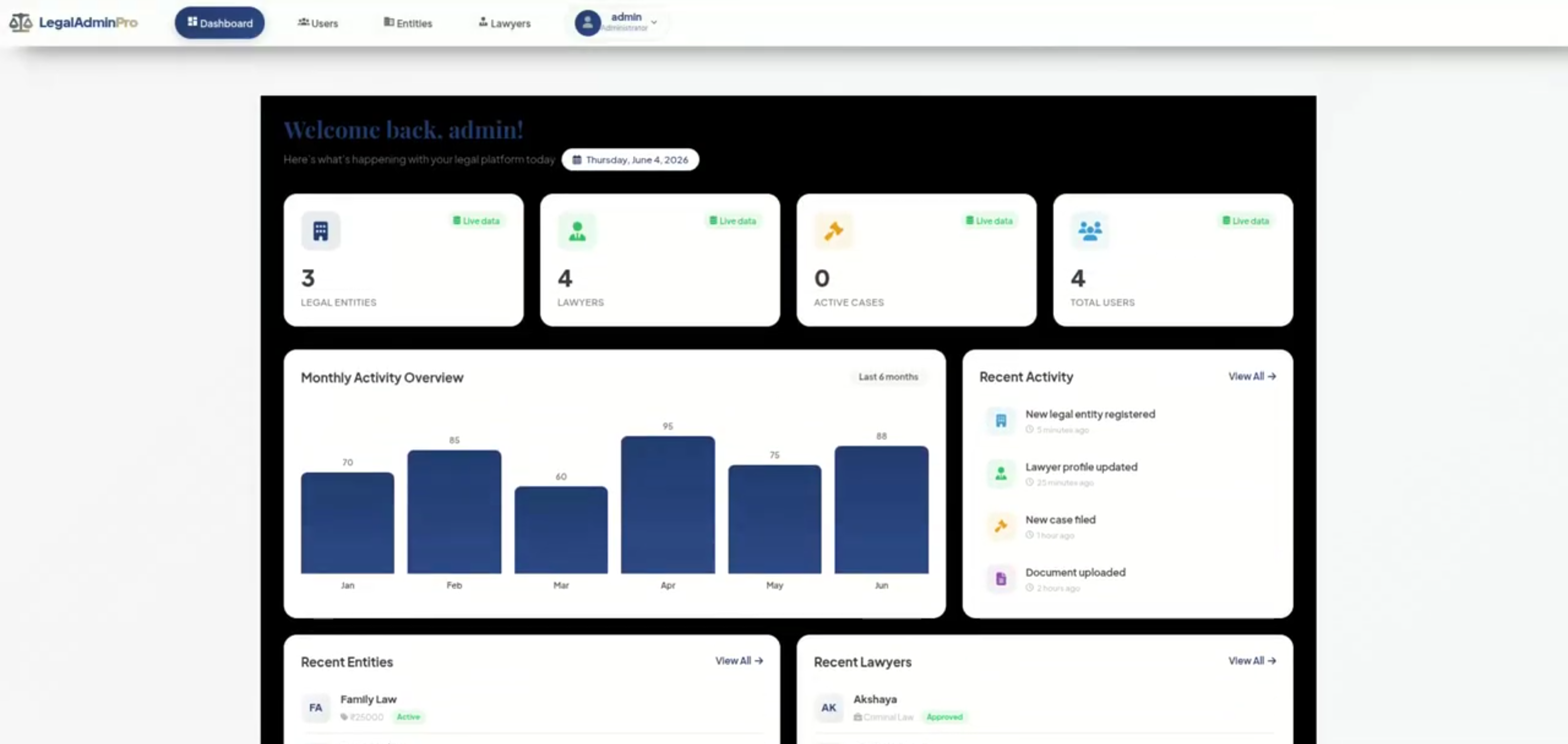Select the '0' Active Cases count
This screenshot has height=744, width=1568.
822,279
